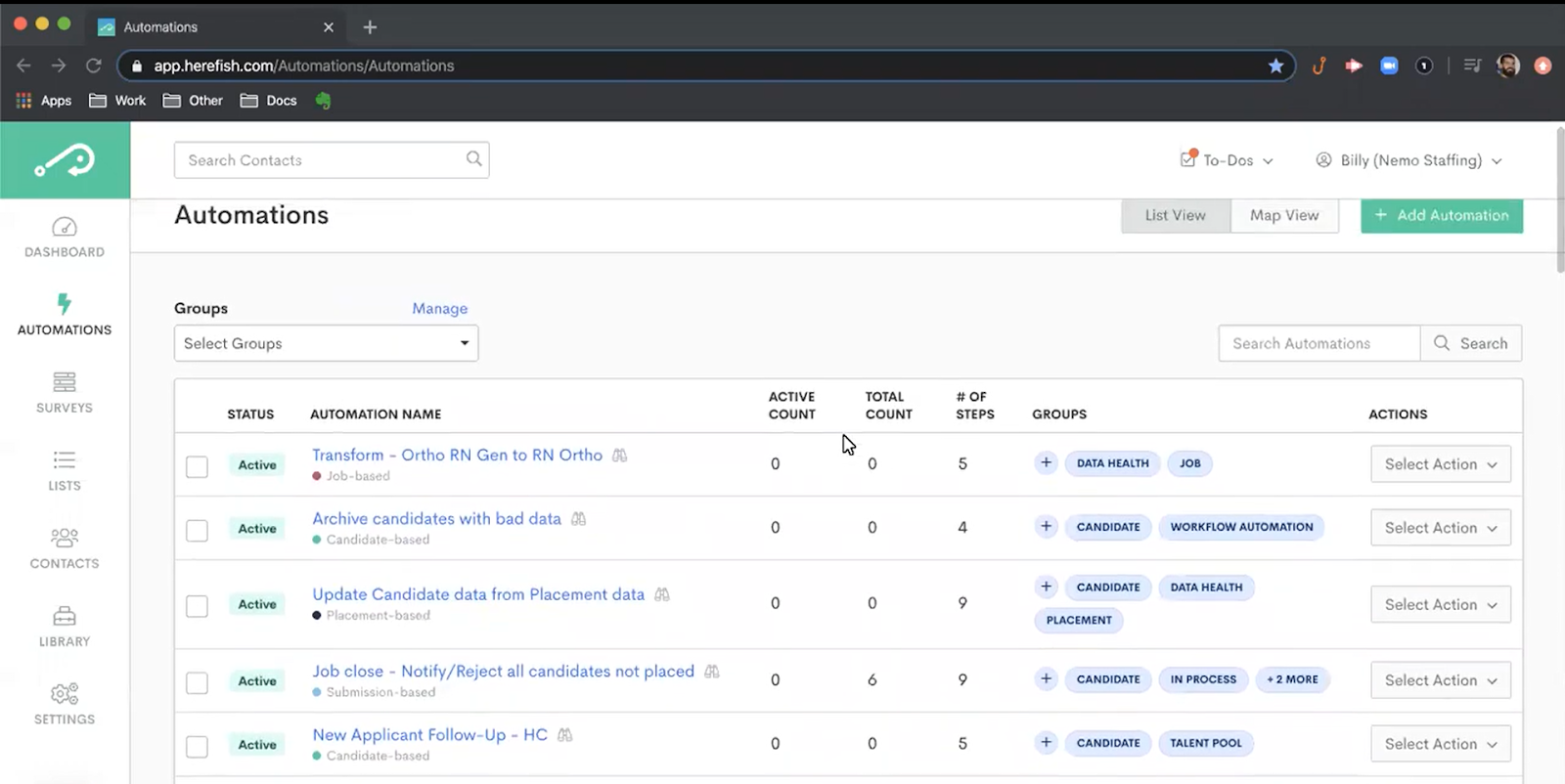Tick the New Applicant Follow-Up checkbox
Screen dimensions: 1565x784
[x=197, y=746]
